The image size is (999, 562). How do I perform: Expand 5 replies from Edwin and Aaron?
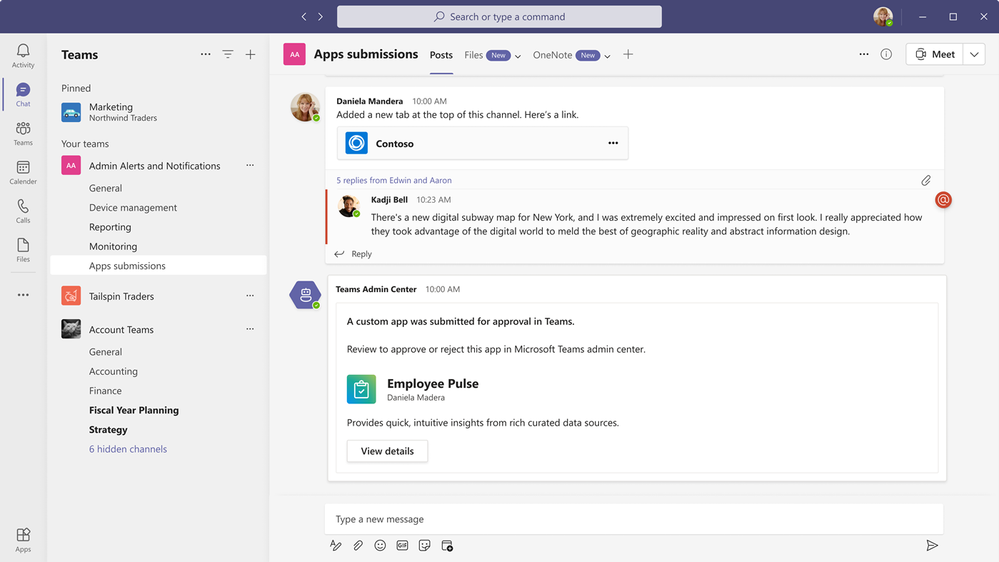coord(394,180)
